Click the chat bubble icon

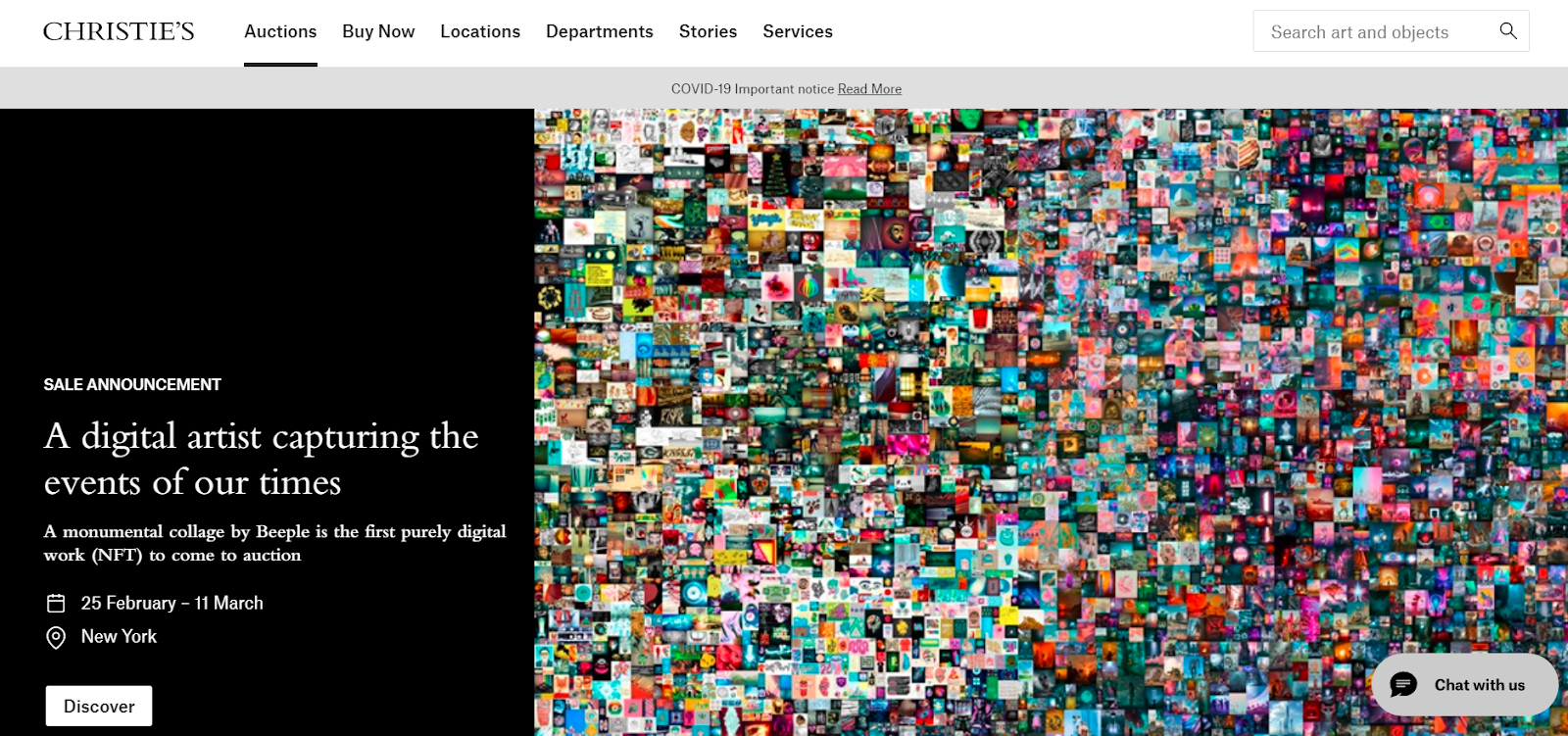1403,685
